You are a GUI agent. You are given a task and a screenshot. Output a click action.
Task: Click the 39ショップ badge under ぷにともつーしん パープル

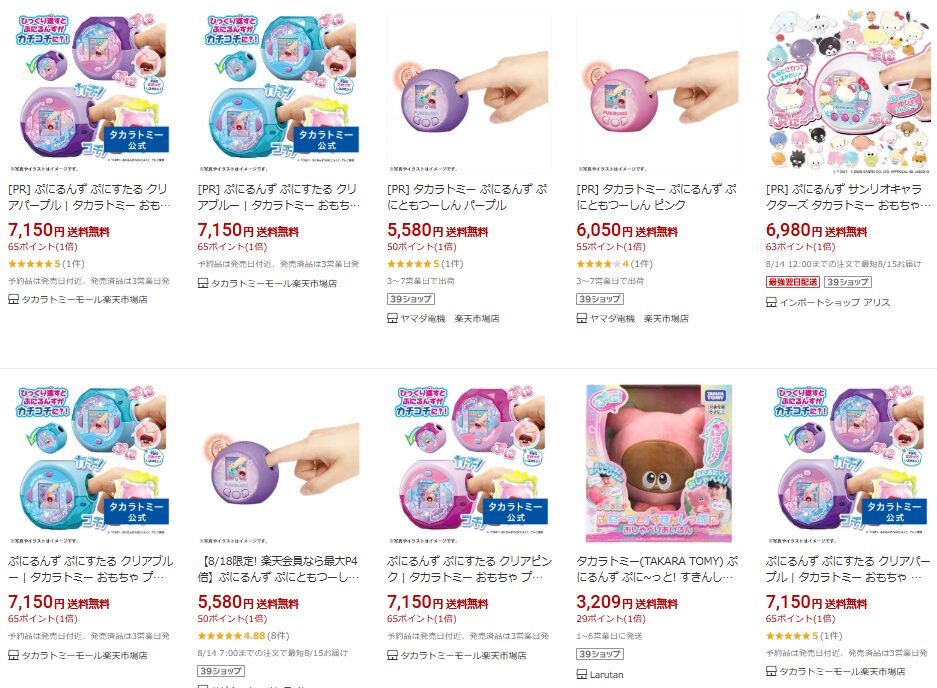point(411,299)
